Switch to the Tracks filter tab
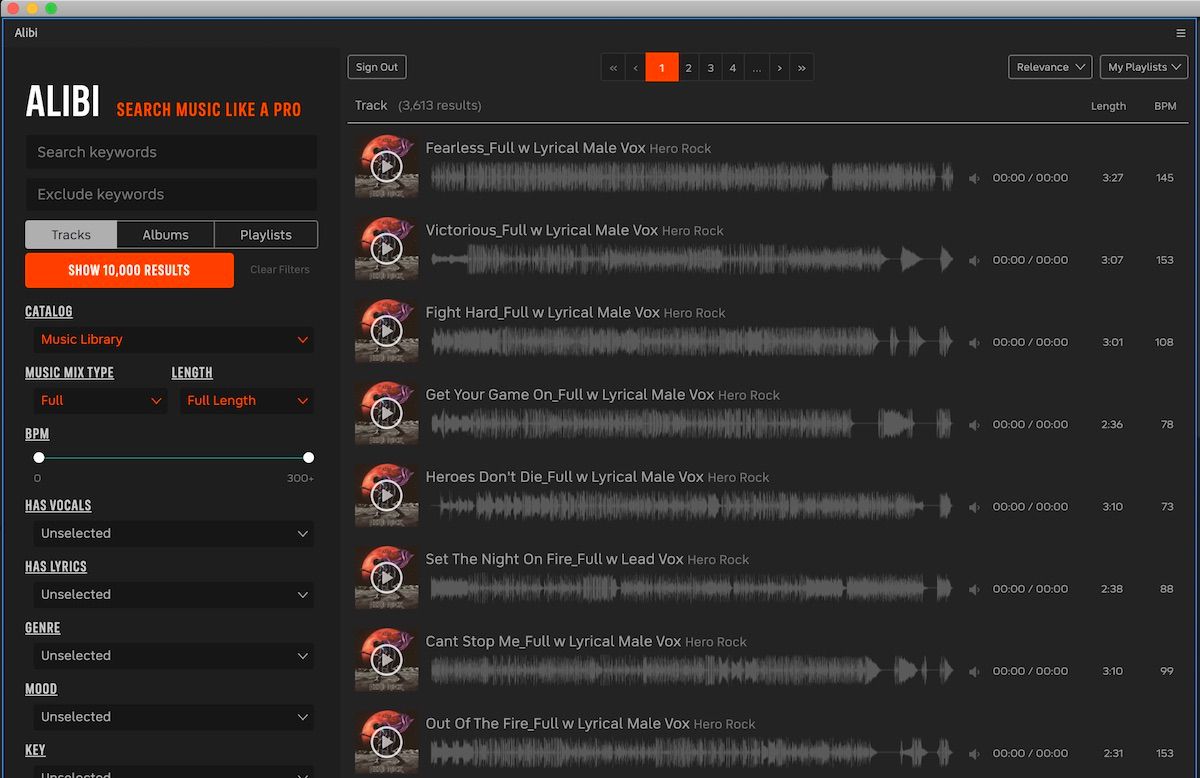 70,234
